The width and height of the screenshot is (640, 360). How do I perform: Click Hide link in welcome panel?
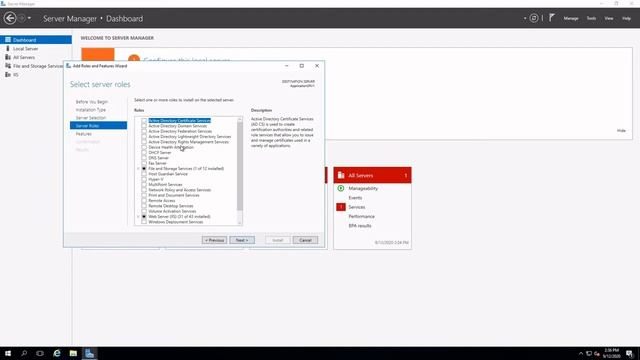pyautogui.click(x=621, y=131)
